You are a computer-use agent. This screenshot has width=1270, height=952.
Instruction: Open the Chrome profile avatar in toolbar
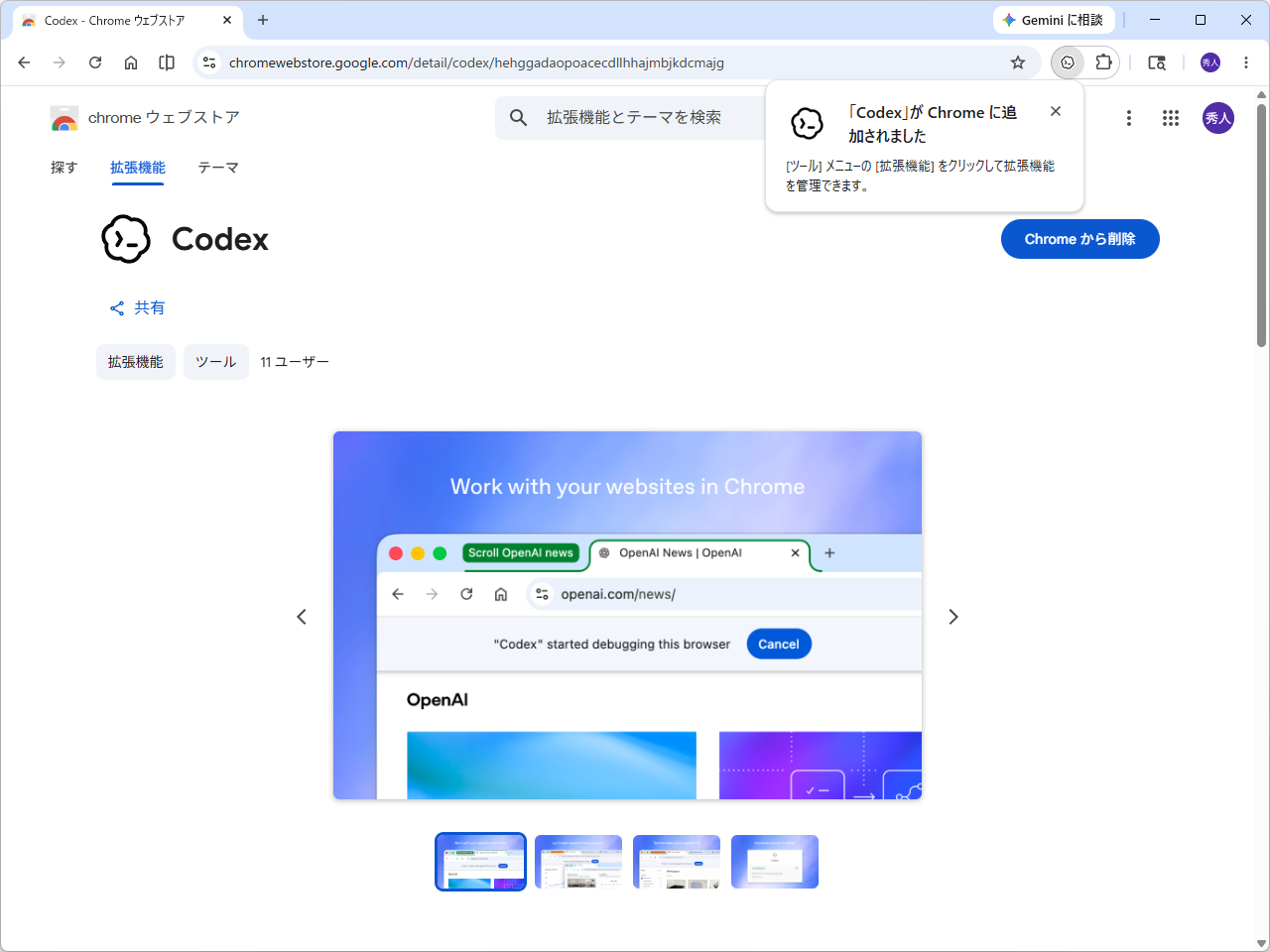1210,62
